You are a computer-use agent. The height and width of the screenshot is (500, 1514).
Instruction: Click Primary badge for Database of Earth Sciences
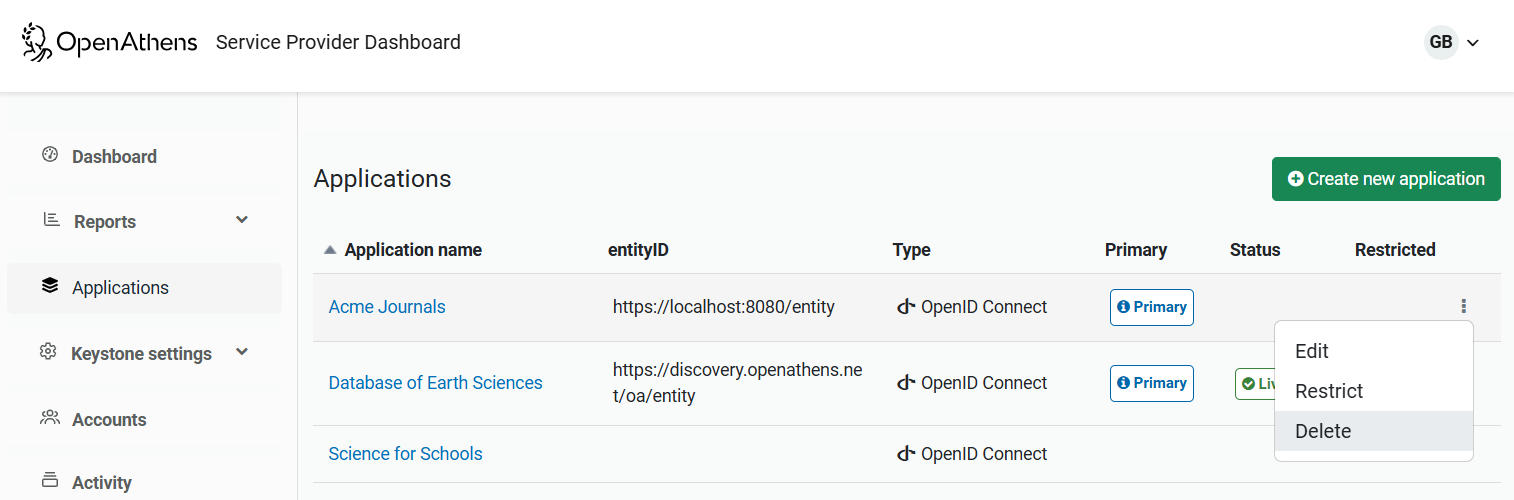1152,383
